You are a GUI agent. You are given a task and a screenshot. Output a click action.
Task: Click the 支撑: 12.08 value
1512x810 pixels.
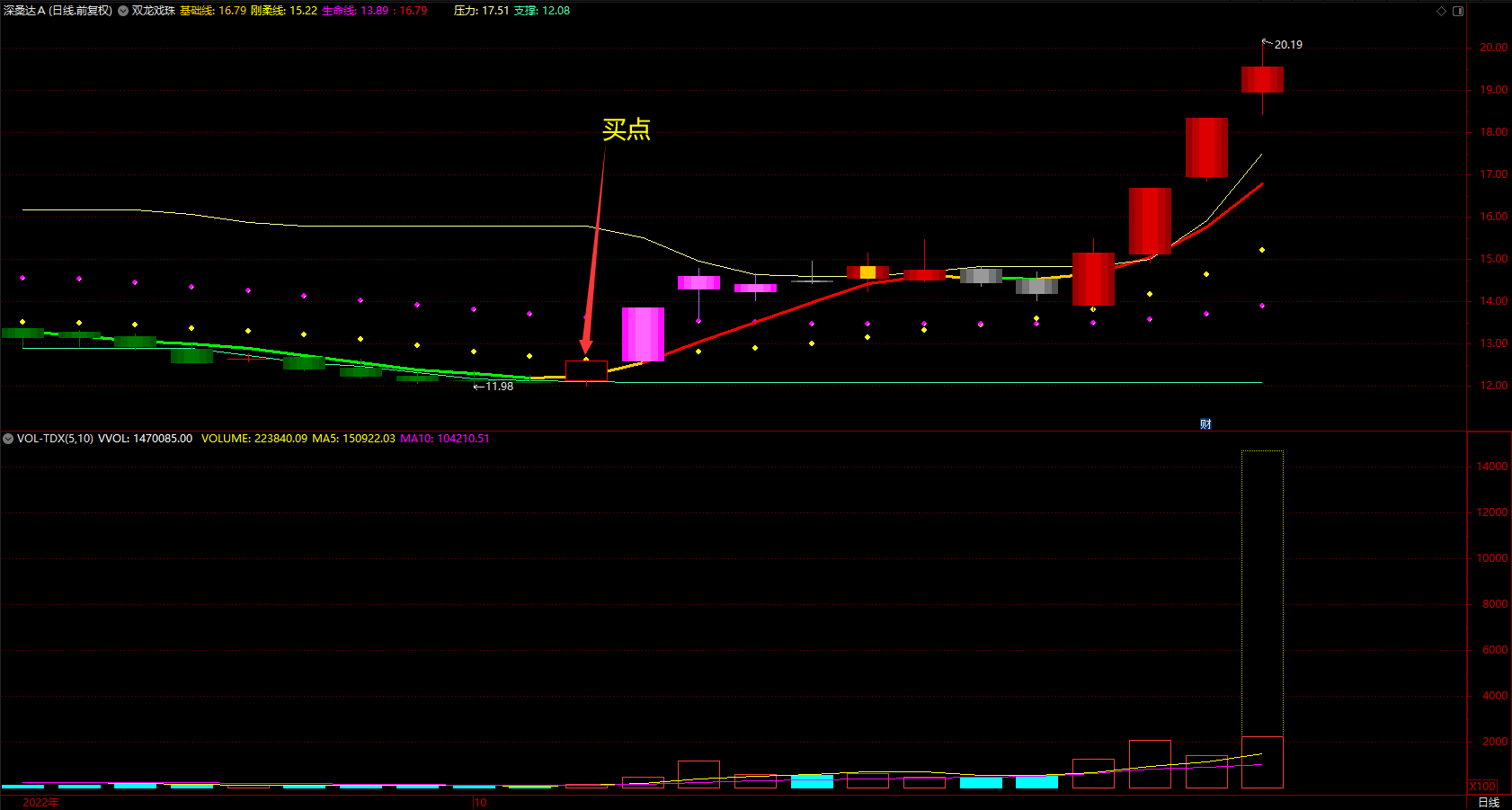(x=542, y=11)
